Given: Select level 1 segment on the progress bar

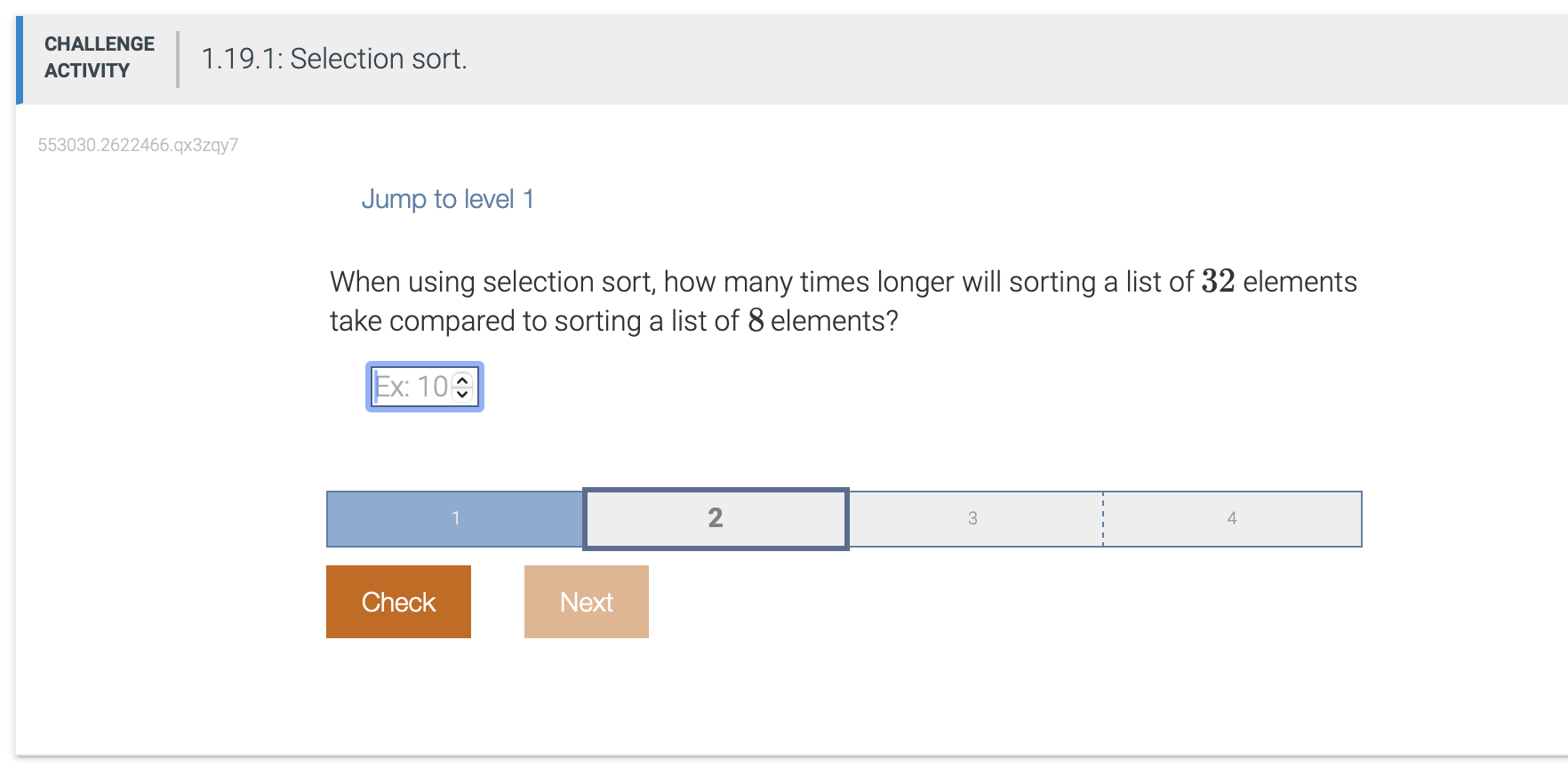Looking at the screenshot, I should click(455, 518).
